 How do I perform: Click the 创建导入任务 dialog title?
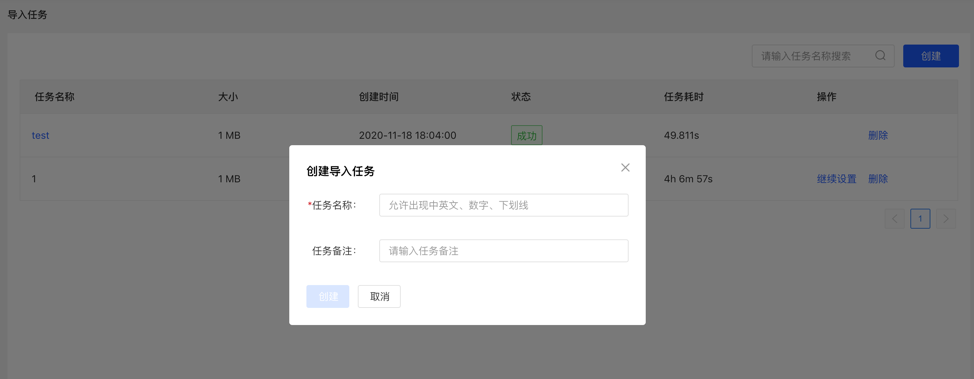point(340,171)
